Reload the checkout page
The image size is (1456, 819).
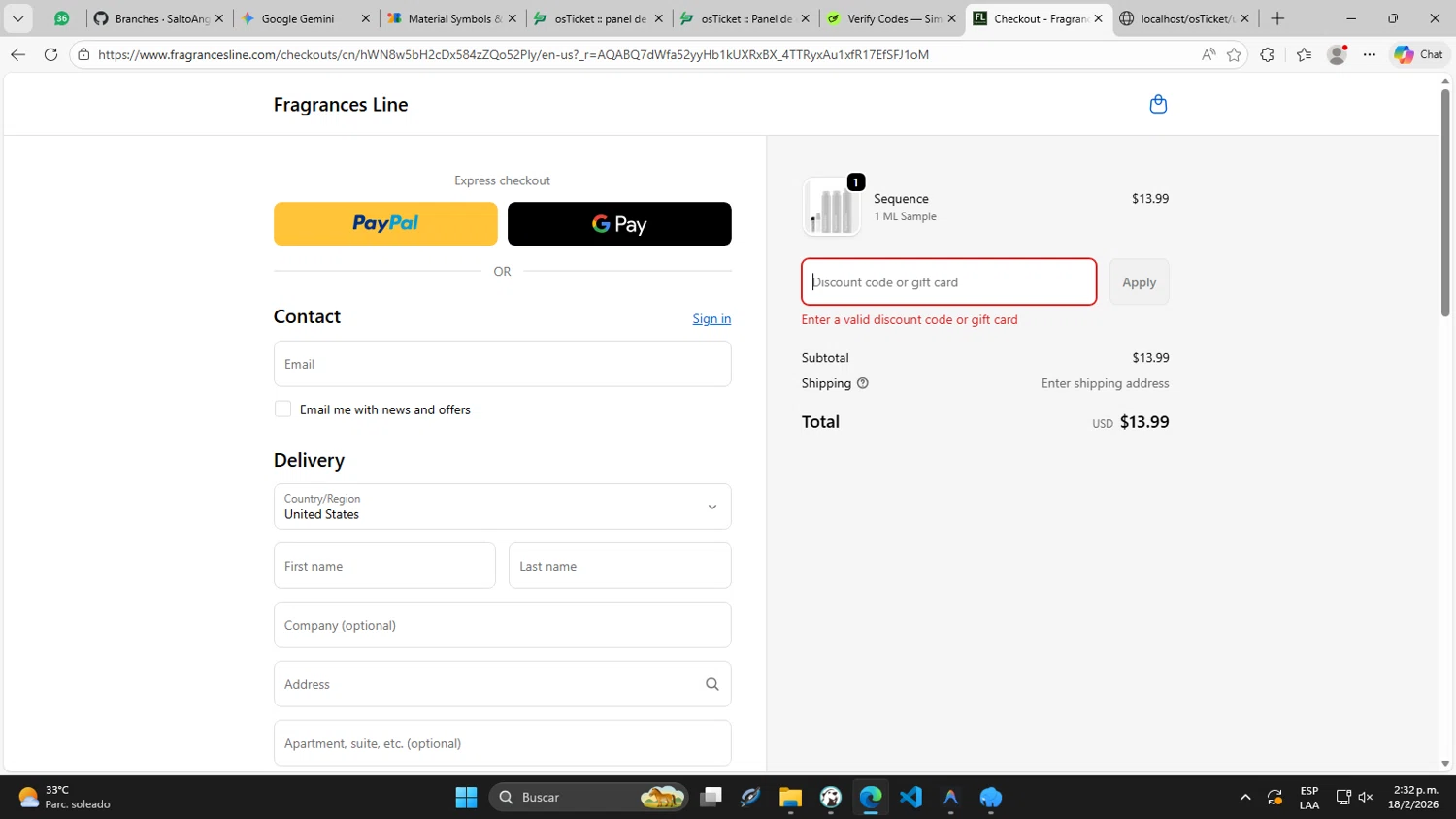click(x=50, y=54)
